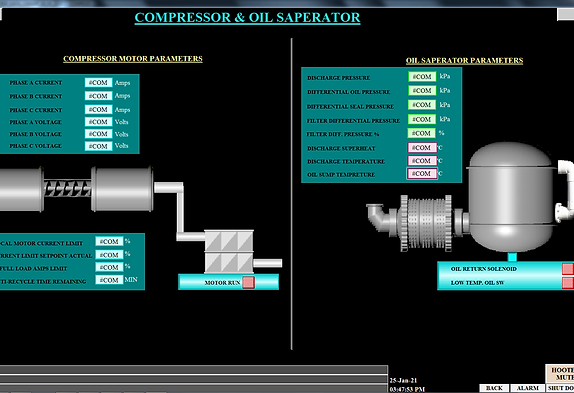Click the Oil Sump Tempreture value box
574x393 pixels.
click(x=422, y=173)
